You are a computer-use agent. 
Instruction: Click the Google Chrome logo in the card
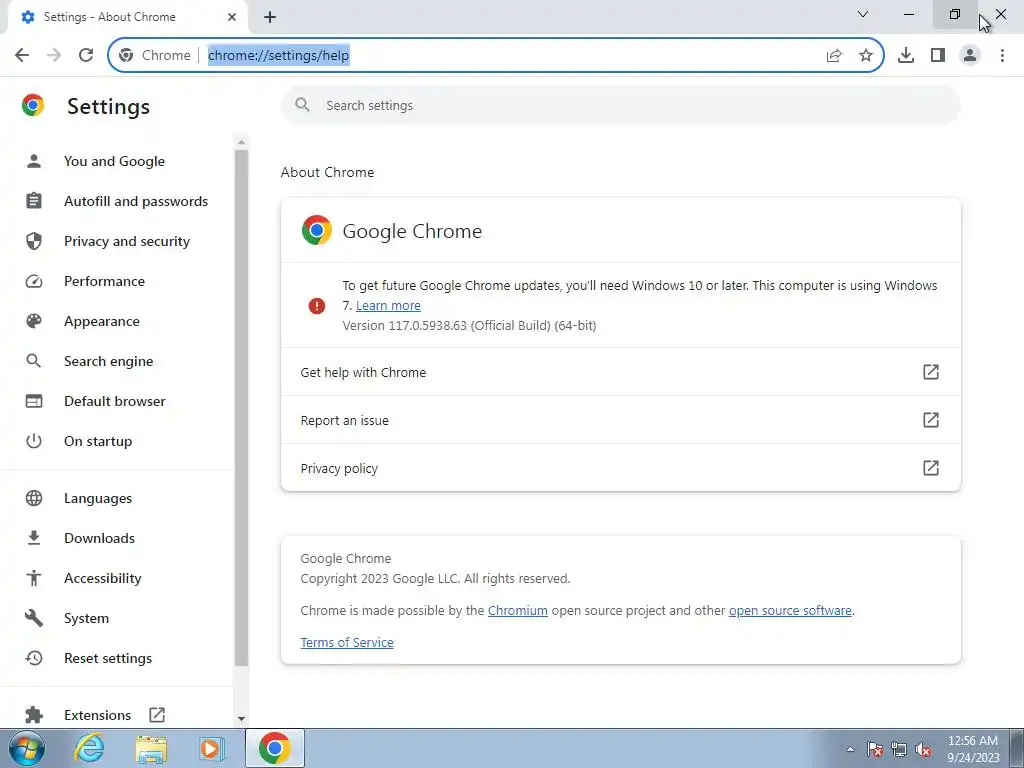317,231
